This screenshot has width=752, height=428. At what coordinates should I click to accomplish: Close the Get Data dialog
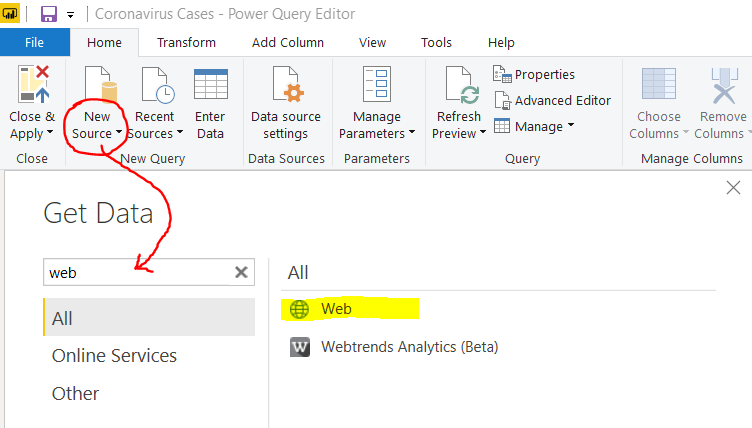pos(733,188)
